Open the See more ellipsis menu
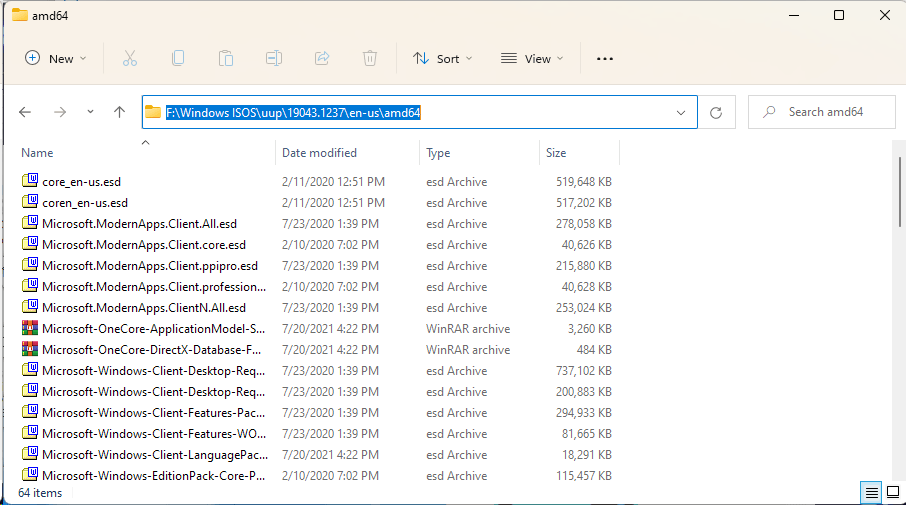 pyautogui.click(x=604, y=58)
